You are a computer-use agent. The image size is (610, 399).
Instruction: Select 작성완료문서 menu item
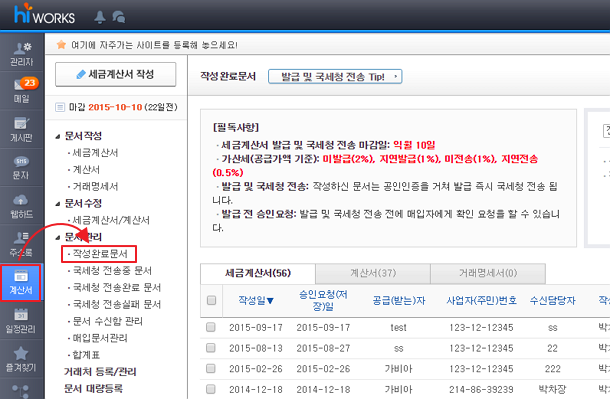[x=100, y=254]
